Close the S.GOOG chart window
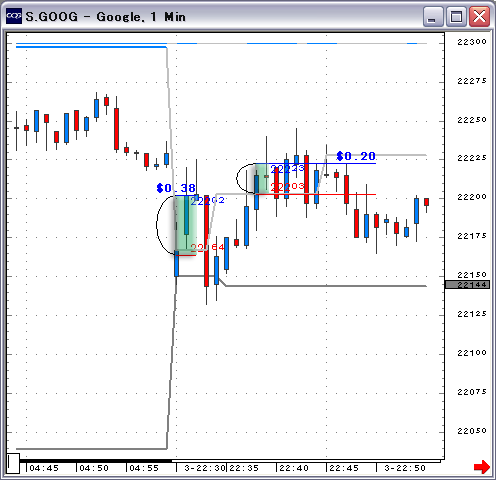Image resolution: width=496 pixels, height=480 pixels. [479, 16]
